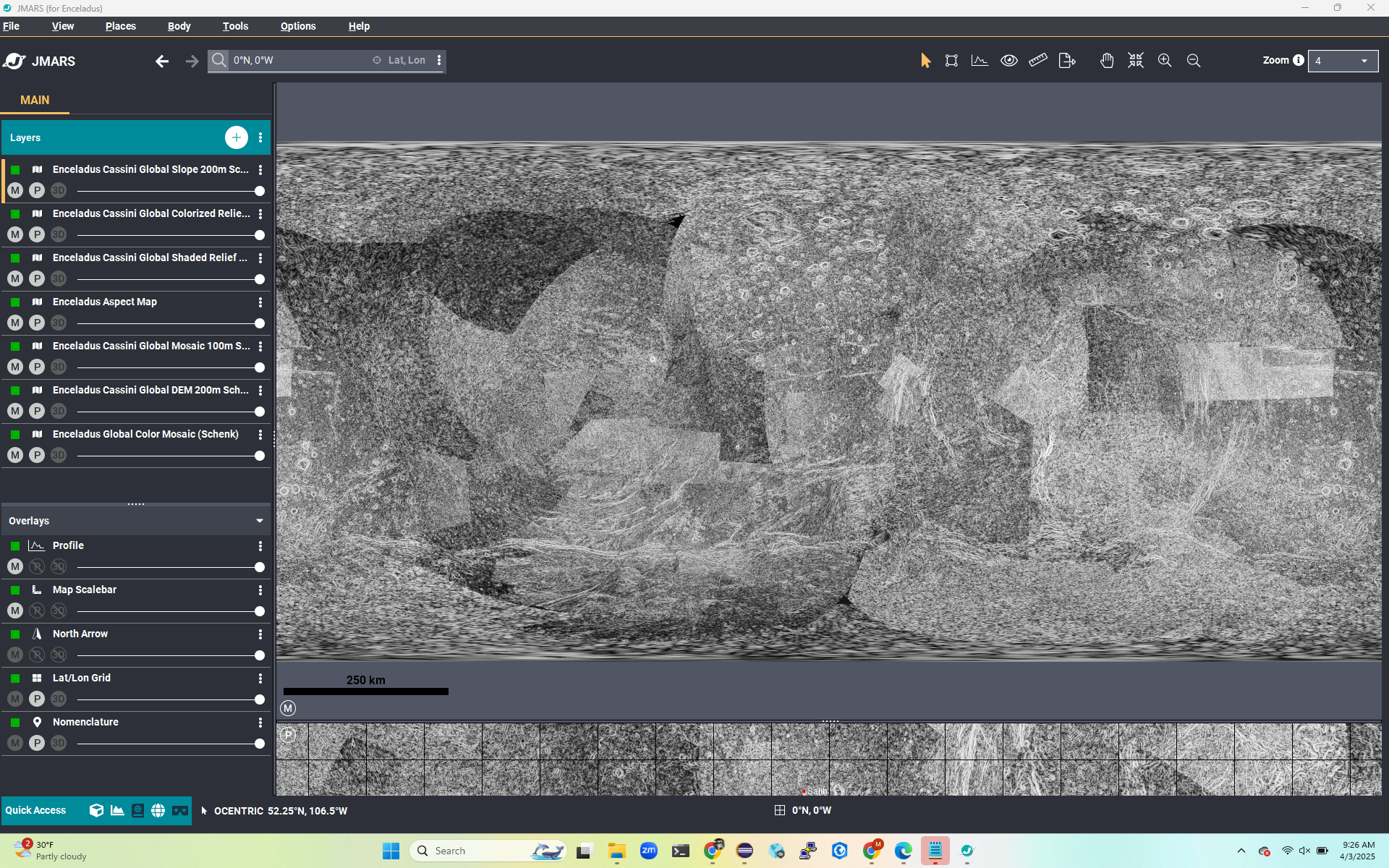The width and height of the screenshot is (1389, 868).
Task: Click the Windows taskbar Search box
Action: click(488, 851)
